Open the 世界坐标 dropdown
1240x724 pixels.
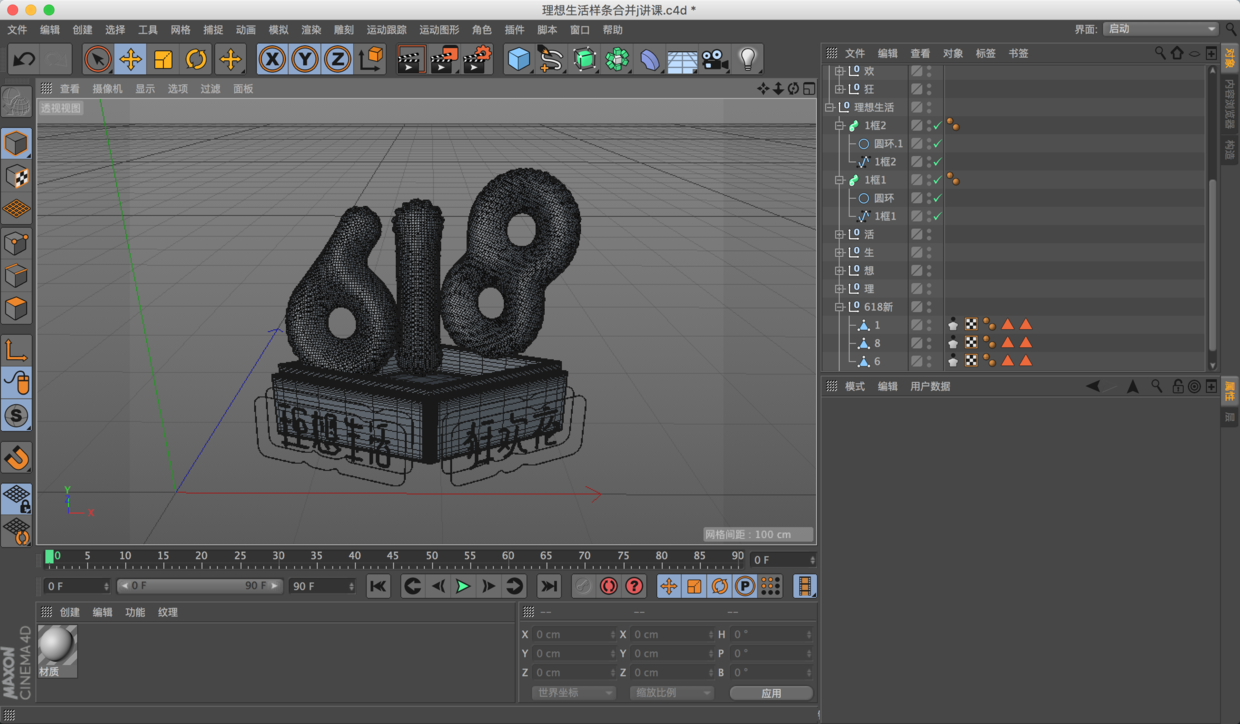click(573, 692)
